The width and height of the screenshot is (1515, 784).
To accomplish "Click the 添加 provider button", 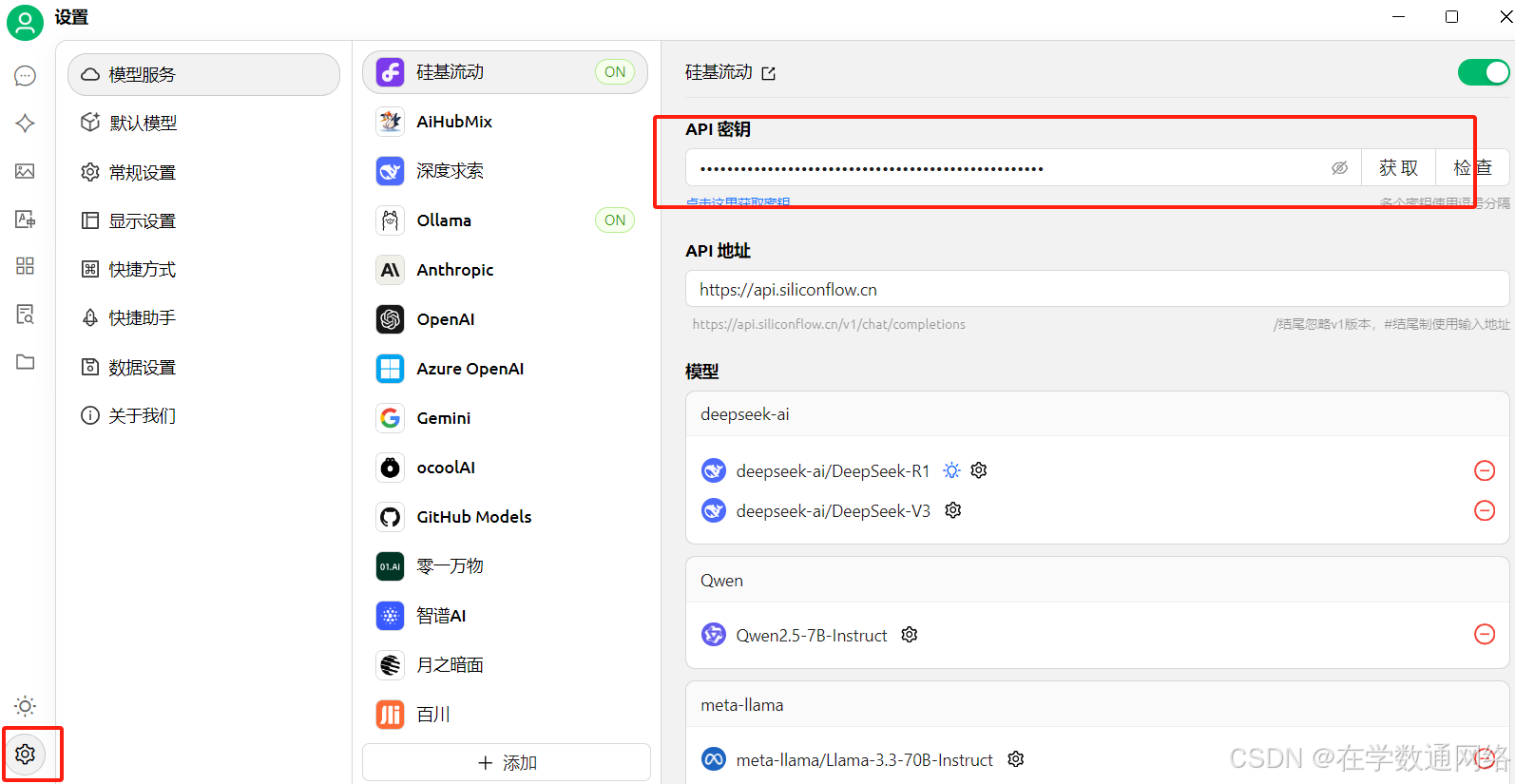I will pos(507,762).
